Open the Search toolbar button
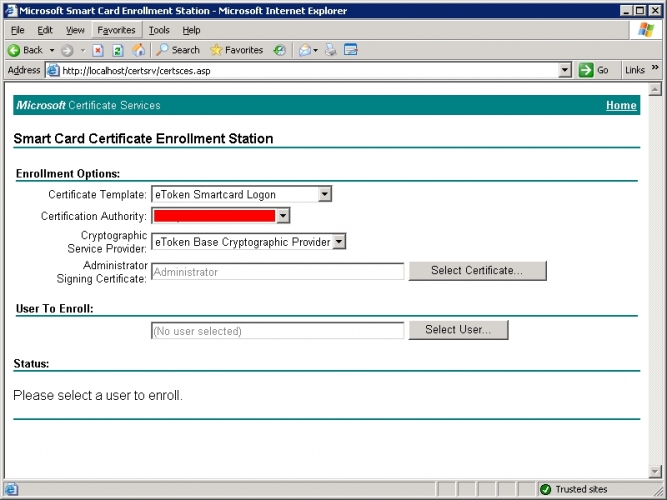667x500 pixels. click(177, 50)
